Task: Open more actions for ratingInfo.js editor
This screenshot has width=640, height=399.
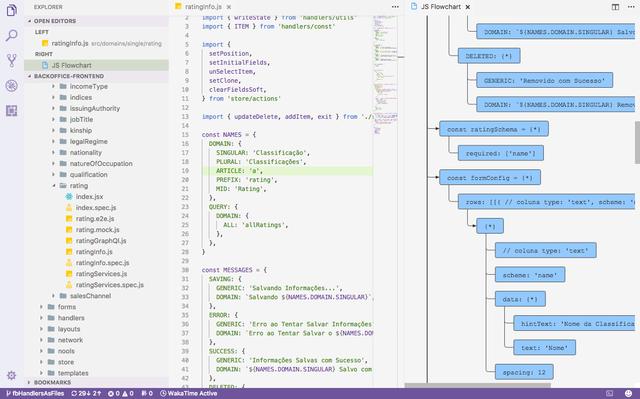Action: 395,7
